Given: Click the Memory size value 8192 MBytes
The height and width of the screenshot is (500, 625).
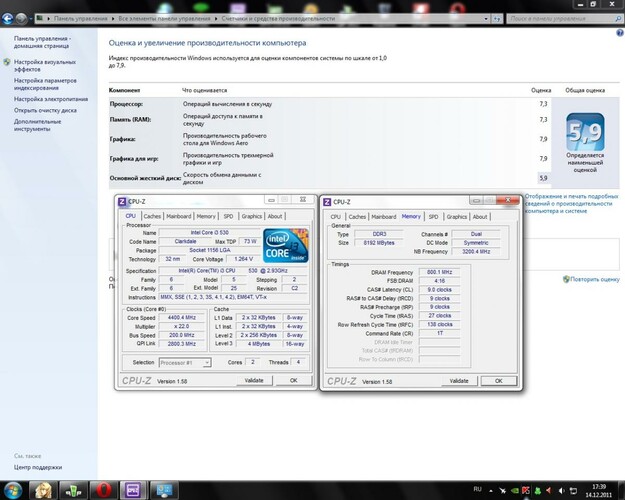Looking at the screenshot, I should click(x=379, y=242).
